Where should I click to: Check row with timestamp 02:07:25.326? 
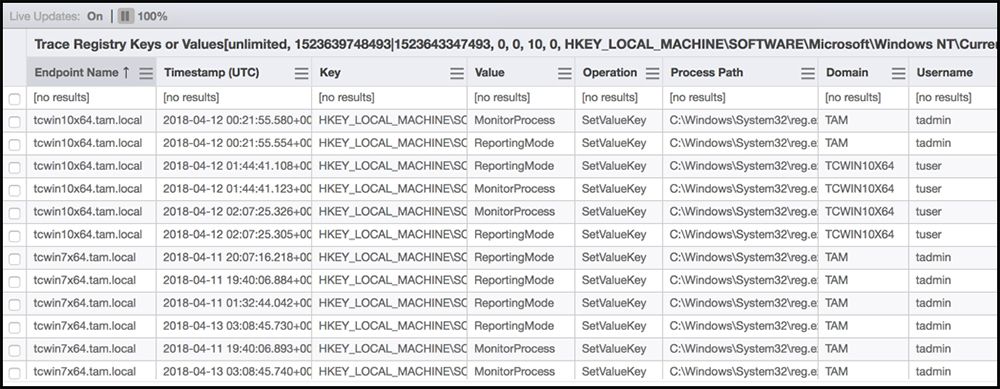(14, 213)
